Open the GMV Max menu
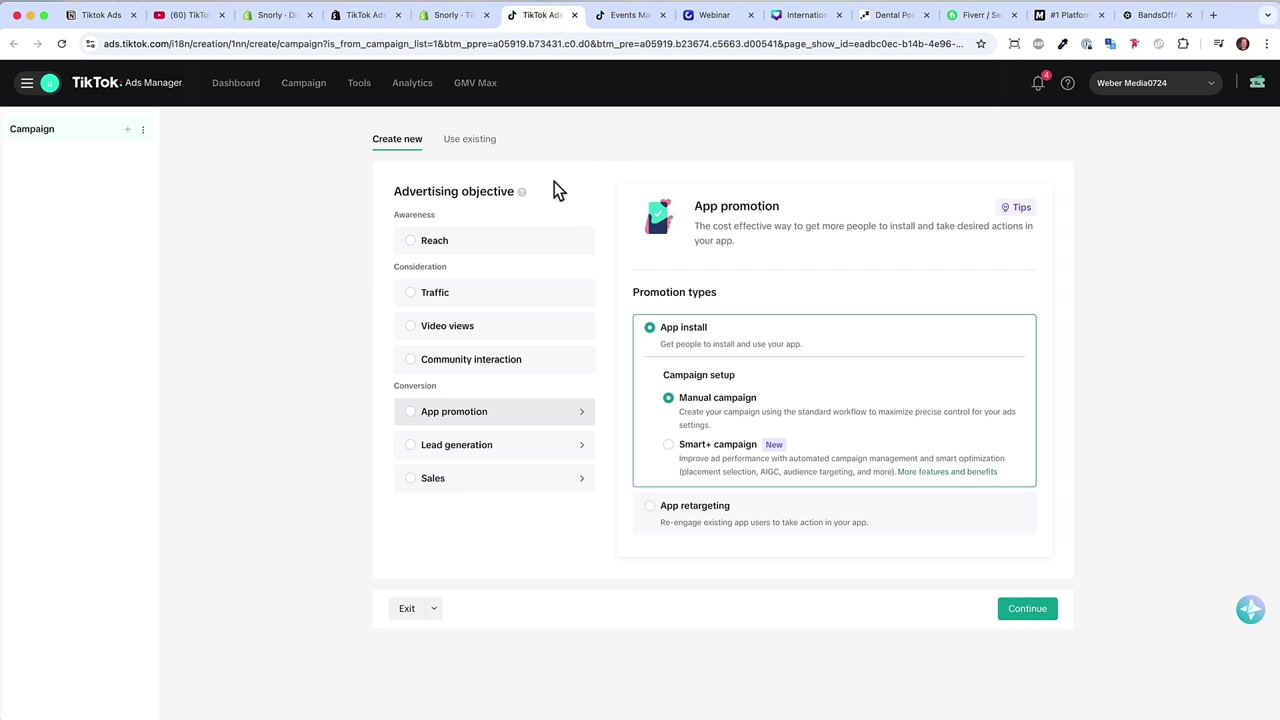1280x720 pixels. [475, 83]
